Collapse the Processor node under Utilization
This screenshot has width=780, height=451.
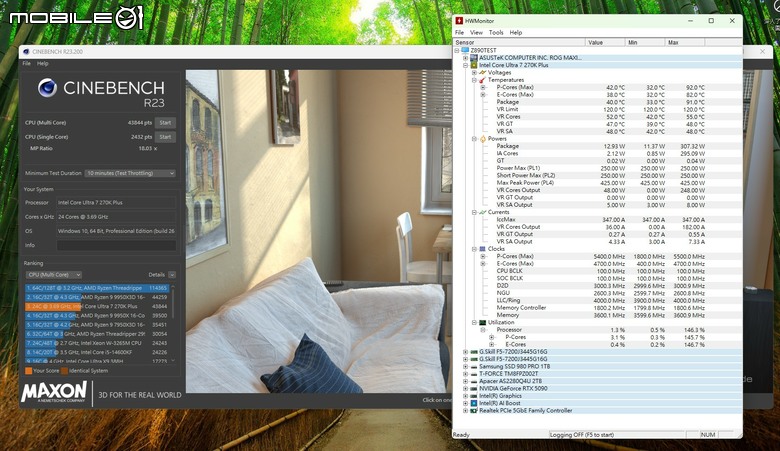coord(483,330)
